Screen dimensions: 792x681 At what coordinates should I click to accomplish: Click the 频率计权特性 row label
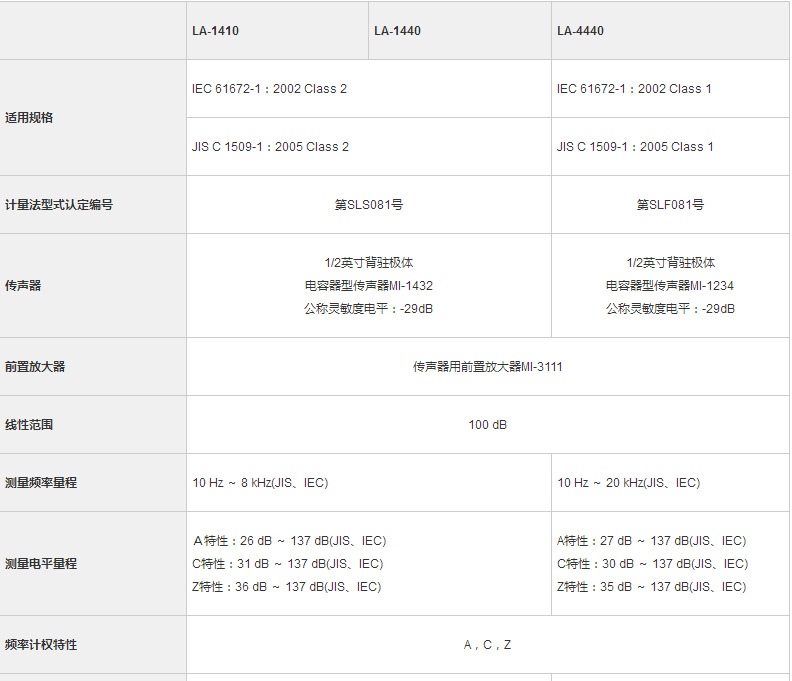tap(41, 645)
